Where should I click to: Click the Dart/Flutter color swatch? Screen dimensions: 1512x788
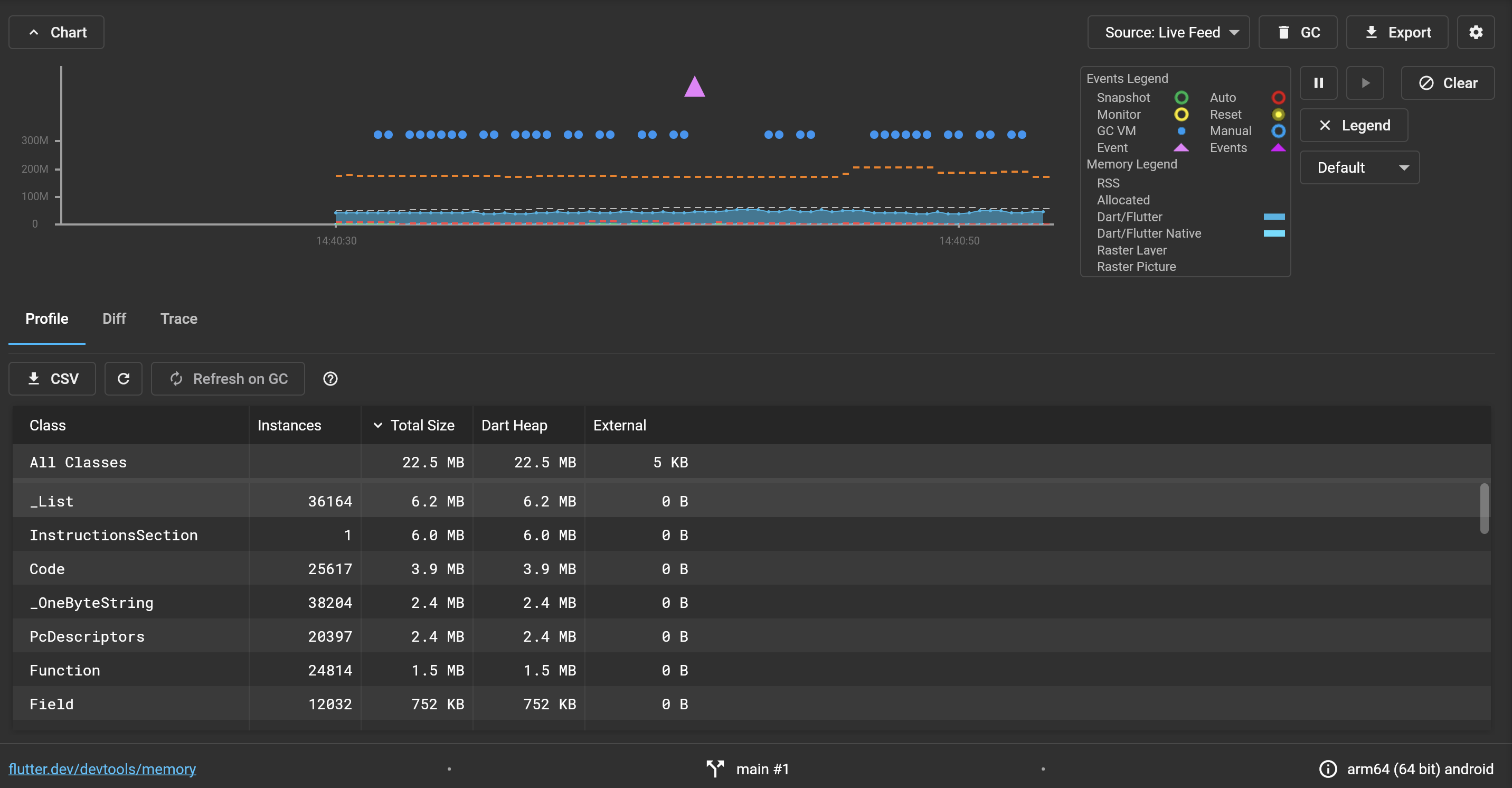click(1274, 217)
